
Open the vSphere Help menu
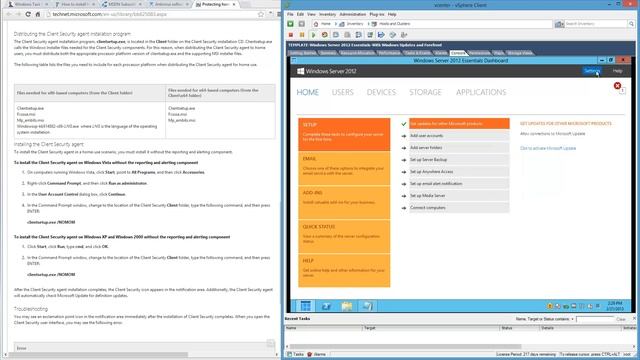click(392, 14)
